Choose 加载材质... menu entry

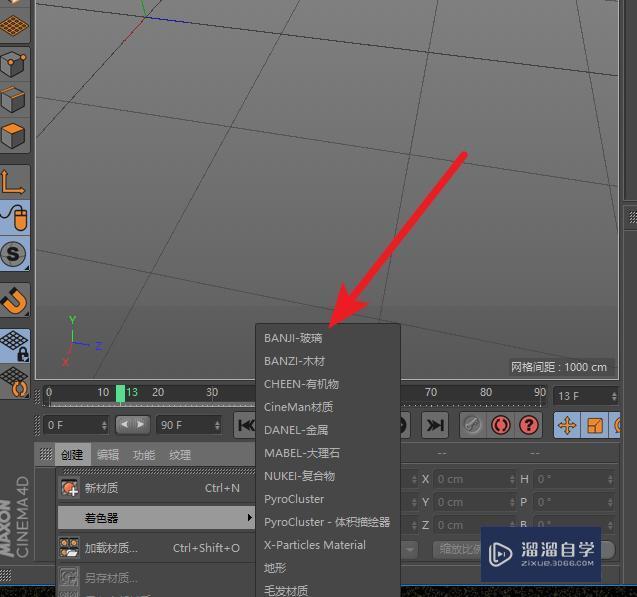pos(156,548)
